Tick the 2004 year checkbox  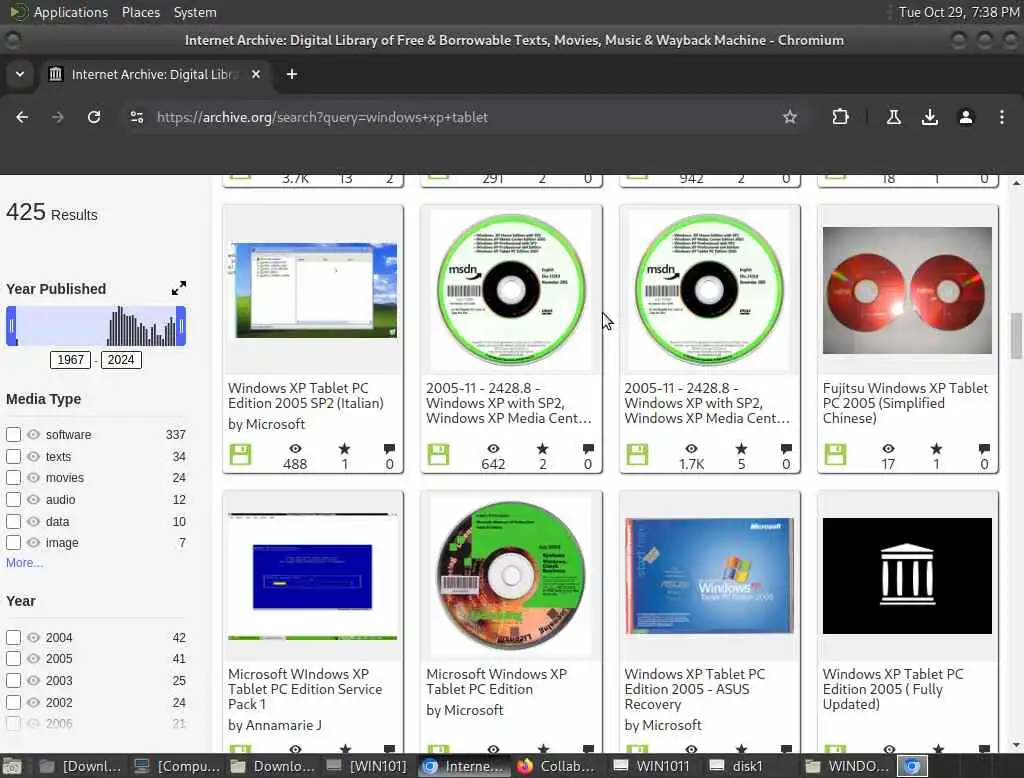(x=13, y=637)
